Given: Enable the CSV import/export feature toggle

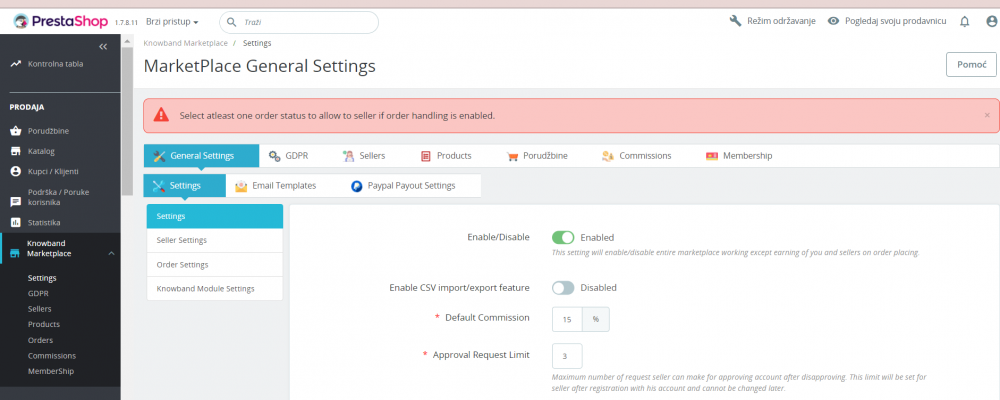Looking at the screenshot, I should point(563,288).
